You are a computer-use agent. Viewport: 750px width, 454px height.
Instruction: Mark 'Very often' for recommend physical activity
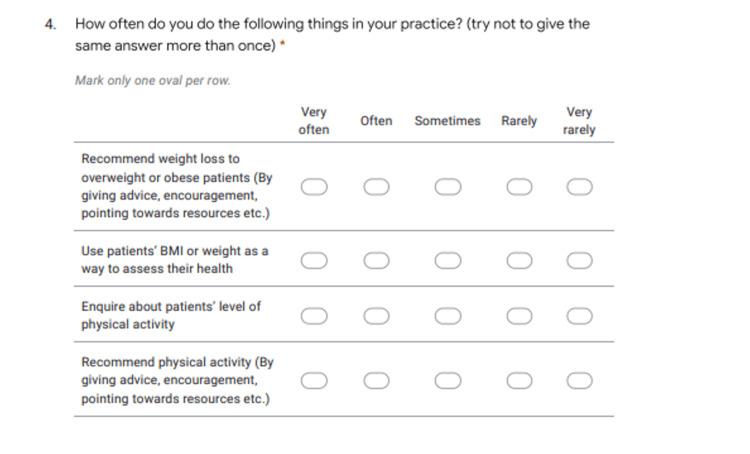click(x=314, y=381)
